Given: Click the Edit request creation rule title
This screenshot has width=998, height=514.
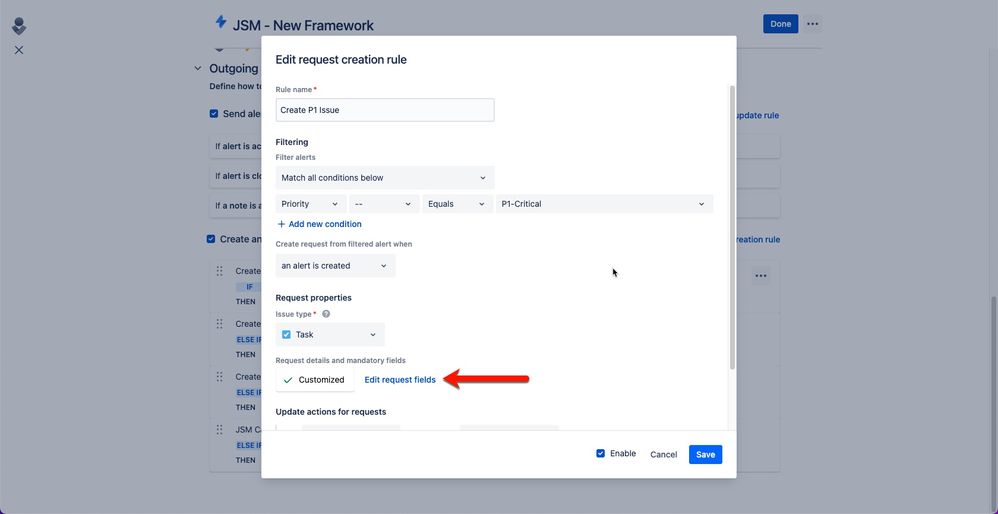Looking at the screenshot, I should pyautogui.click(x=341, y=60).
